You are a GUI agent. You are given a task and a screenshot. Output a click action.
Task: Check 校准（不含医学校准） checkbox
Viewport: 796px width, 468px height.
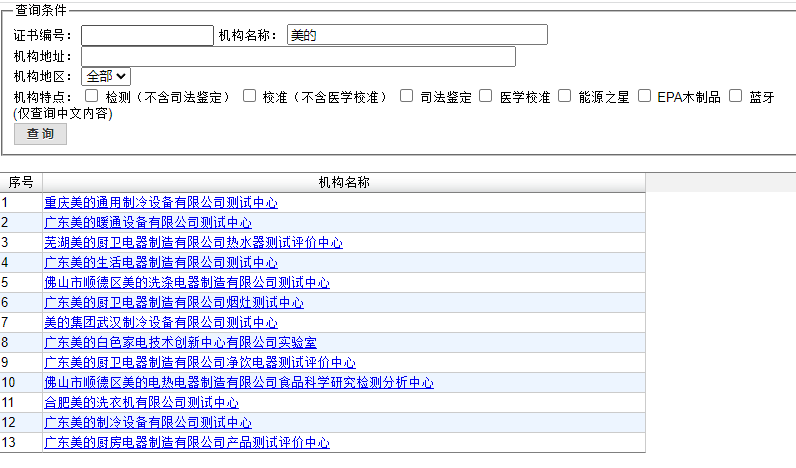click(x=249, y=96)
